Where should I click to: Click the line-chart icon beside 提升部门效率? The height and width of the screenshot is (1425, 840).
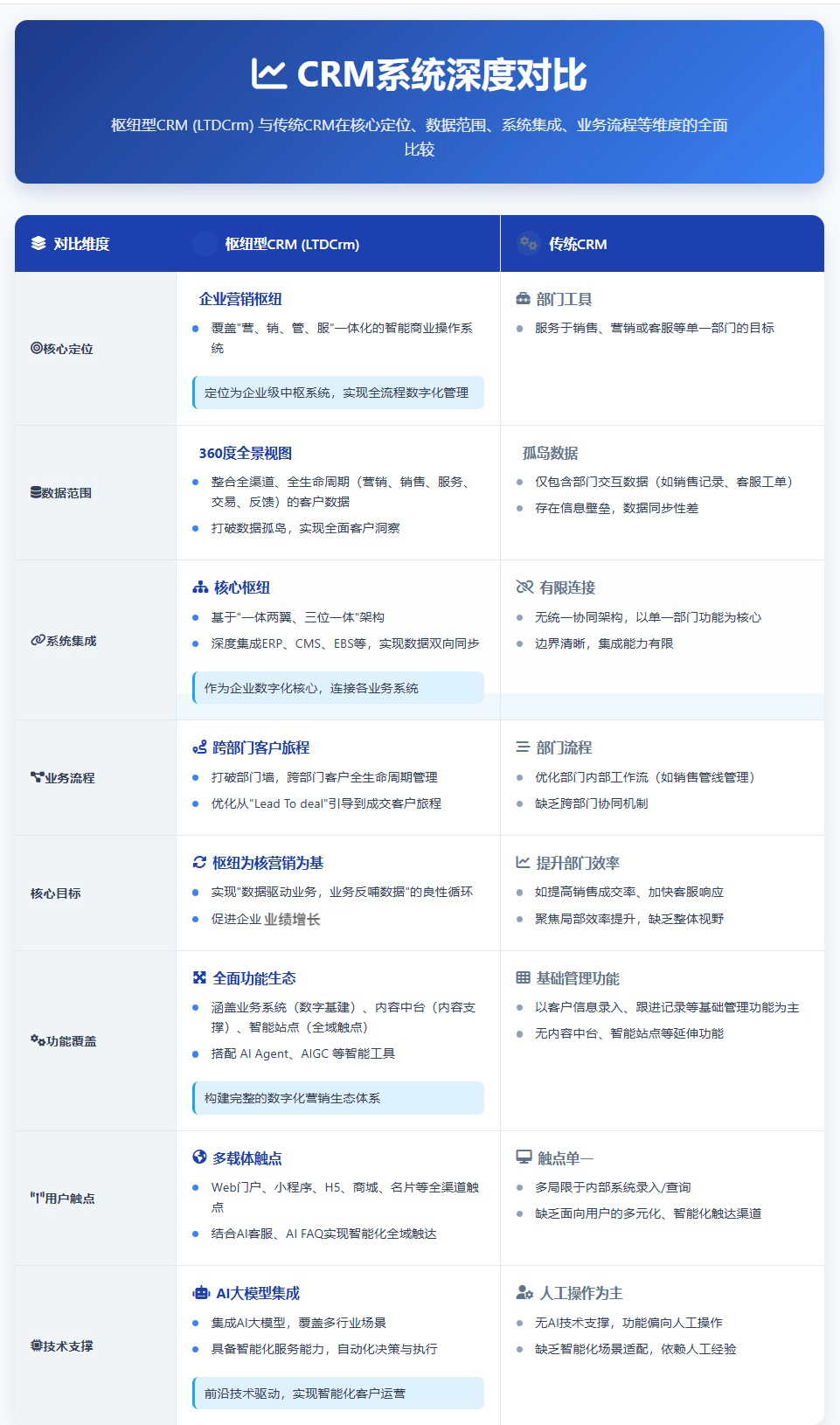pyautogui.click(x=523, y=863)
